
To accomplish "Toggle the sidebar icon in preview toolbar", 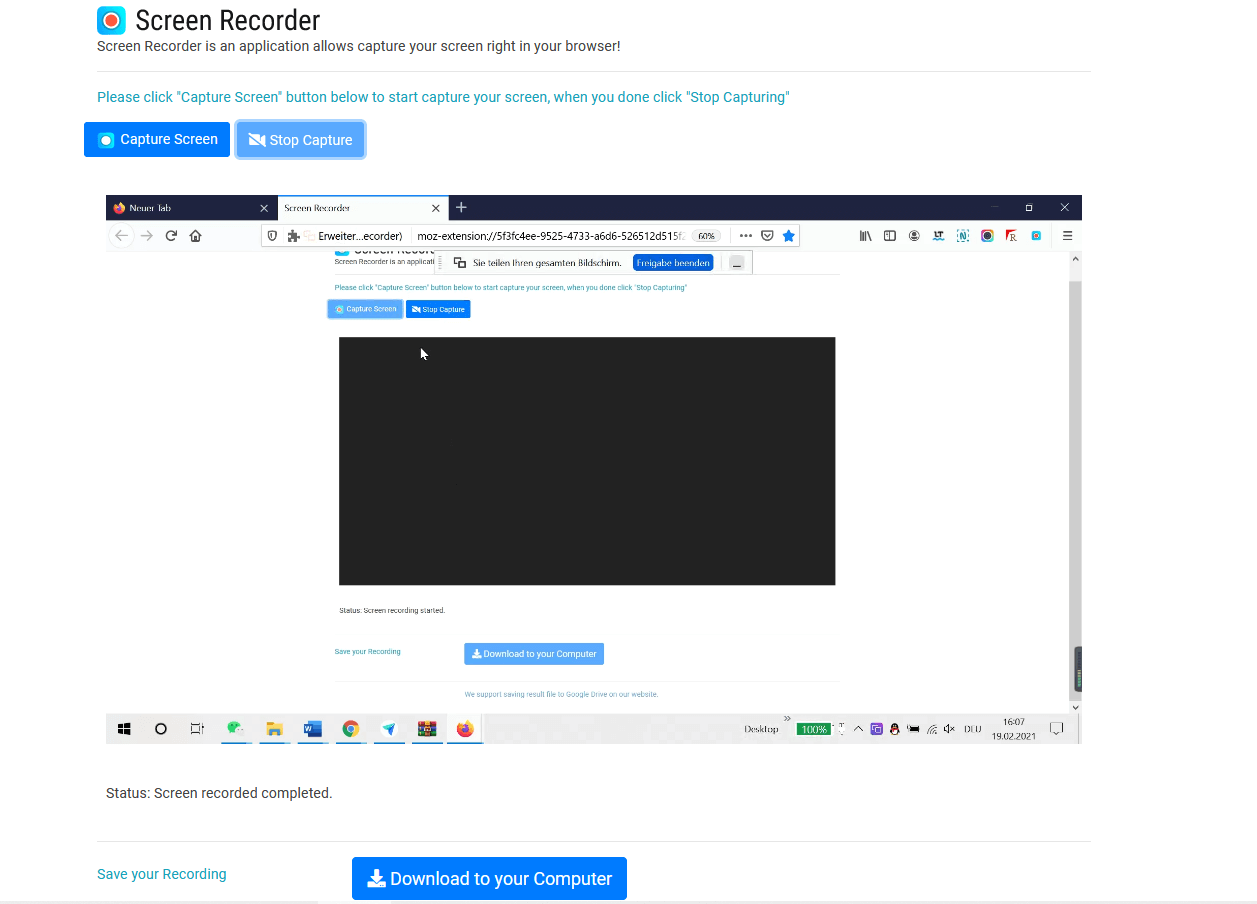I will (x=890, y=236).
